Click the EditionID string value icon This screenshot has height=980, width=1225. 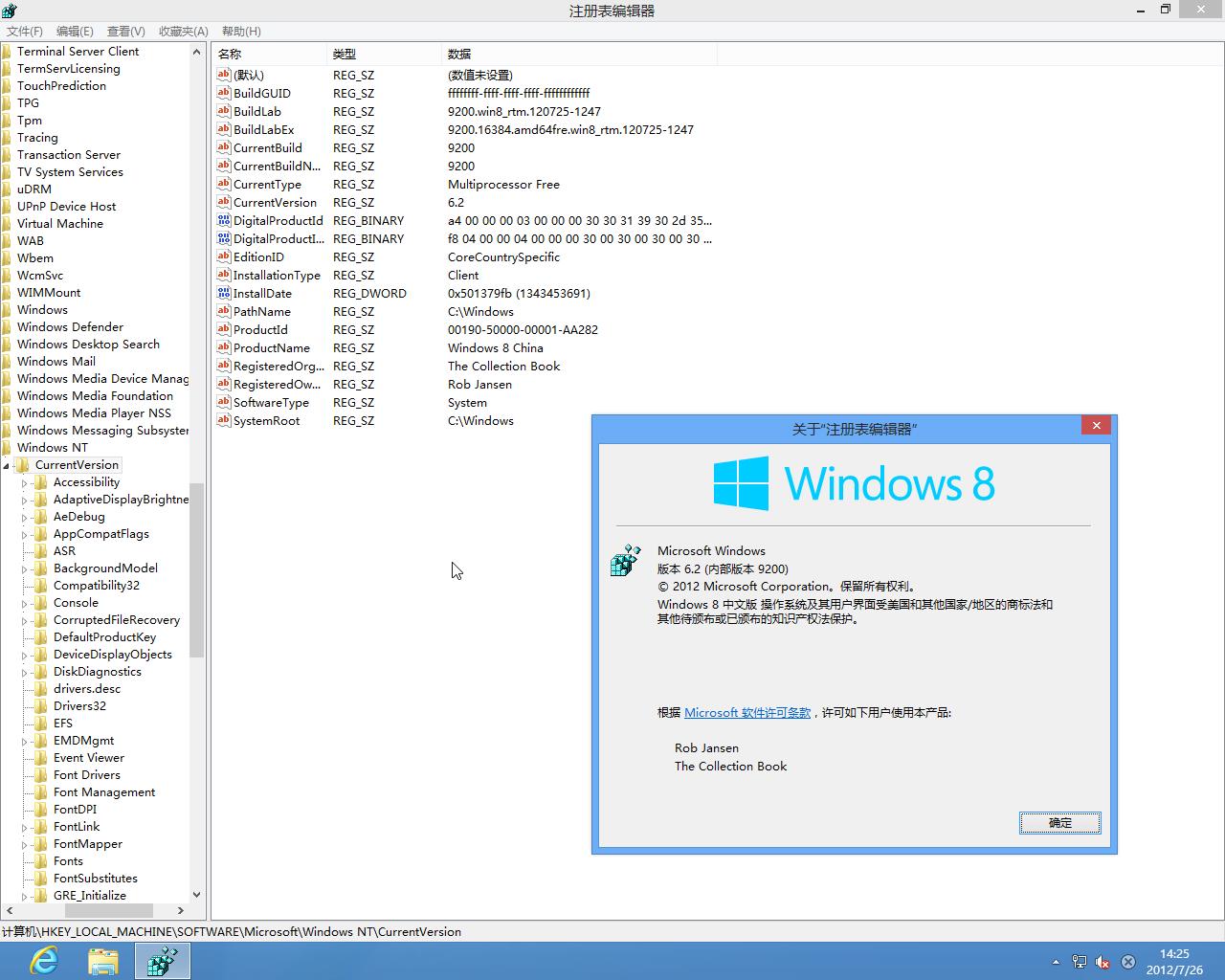tap(224, 256)
